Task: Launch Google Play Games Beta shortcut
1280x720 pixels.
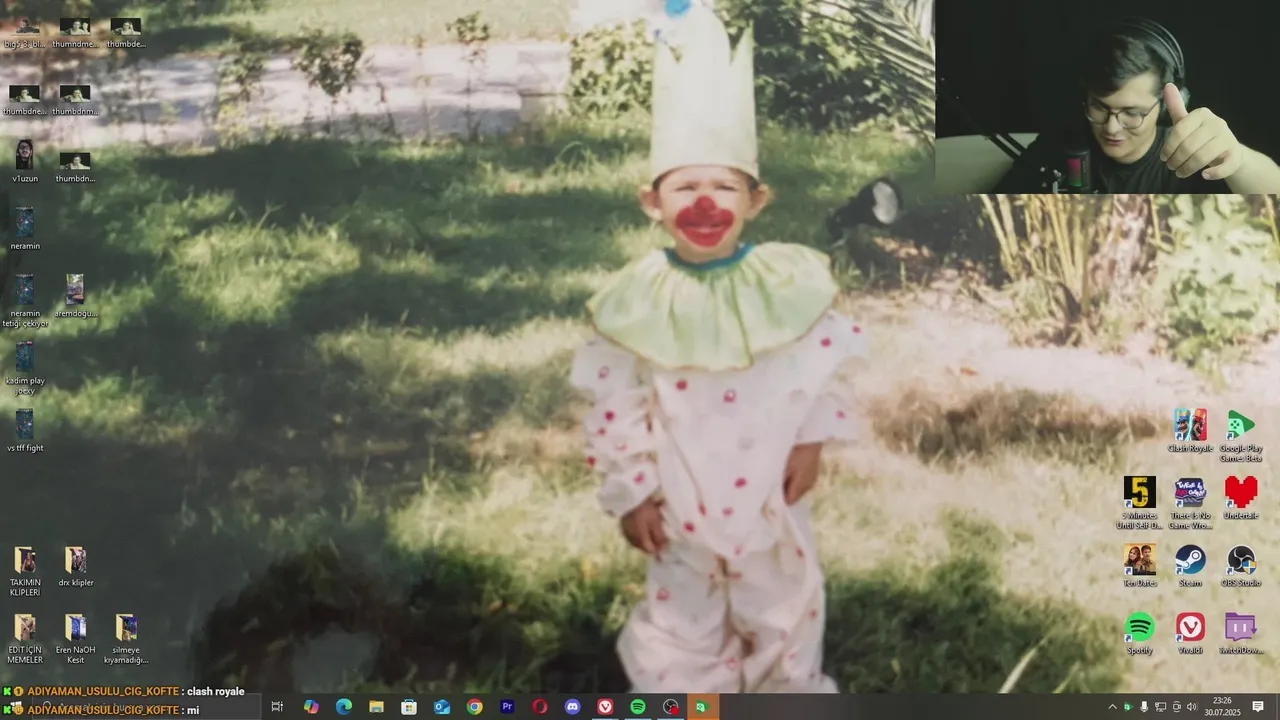Action: click(x=1241, y=435)
